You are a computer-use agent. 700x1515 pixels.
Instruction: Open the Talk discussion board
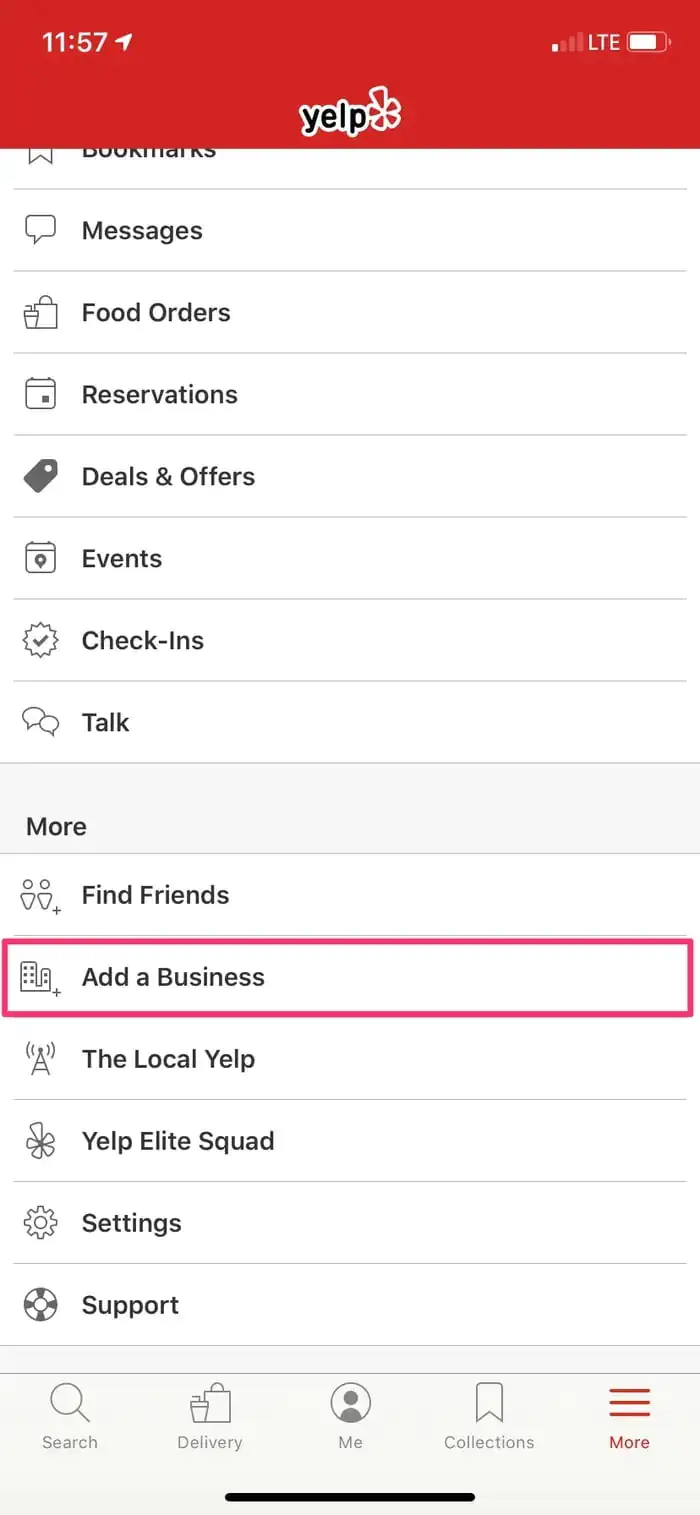click(x=105, y=722)
